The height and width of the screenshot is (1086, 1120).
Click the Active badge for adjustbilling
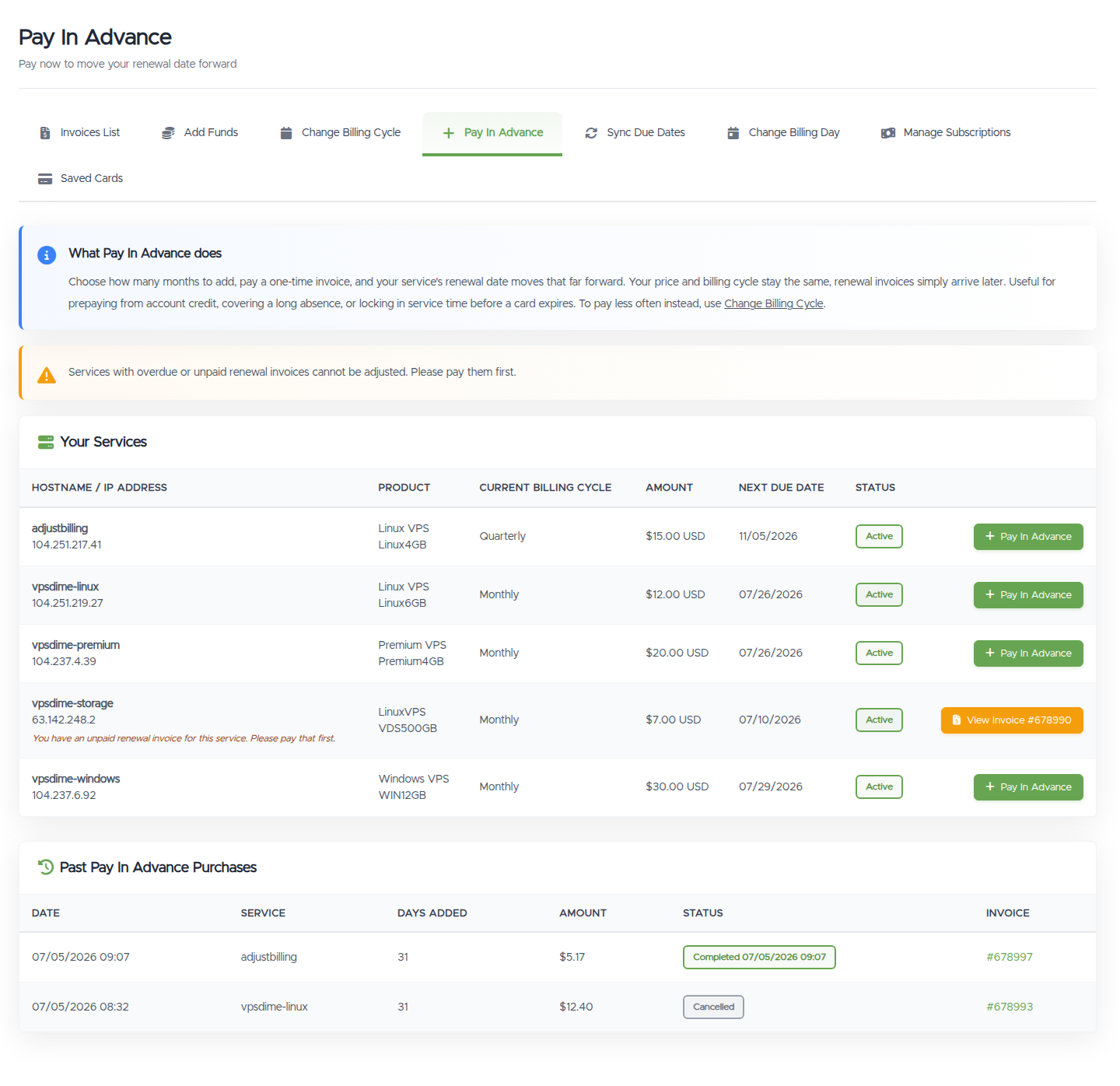pyautogui.click(x=879, y=537)
